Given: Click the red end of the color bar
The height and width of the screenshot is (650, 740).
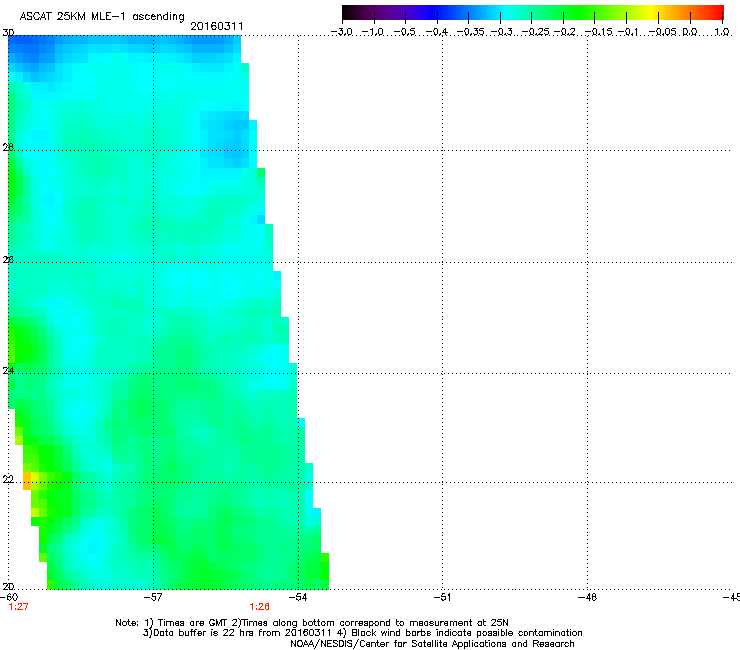Looking at the screenshot, I should (716, 13).
